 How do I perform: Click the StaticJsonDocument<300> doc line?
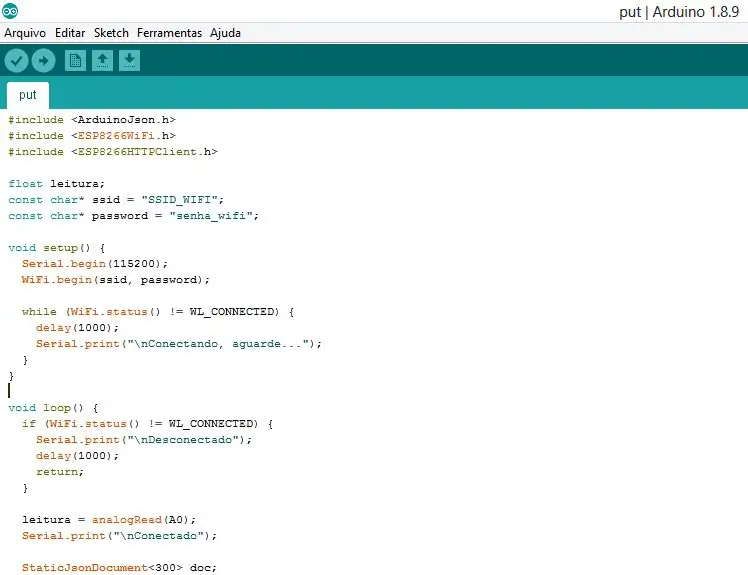pyautogui.click(x=119, y=568)
